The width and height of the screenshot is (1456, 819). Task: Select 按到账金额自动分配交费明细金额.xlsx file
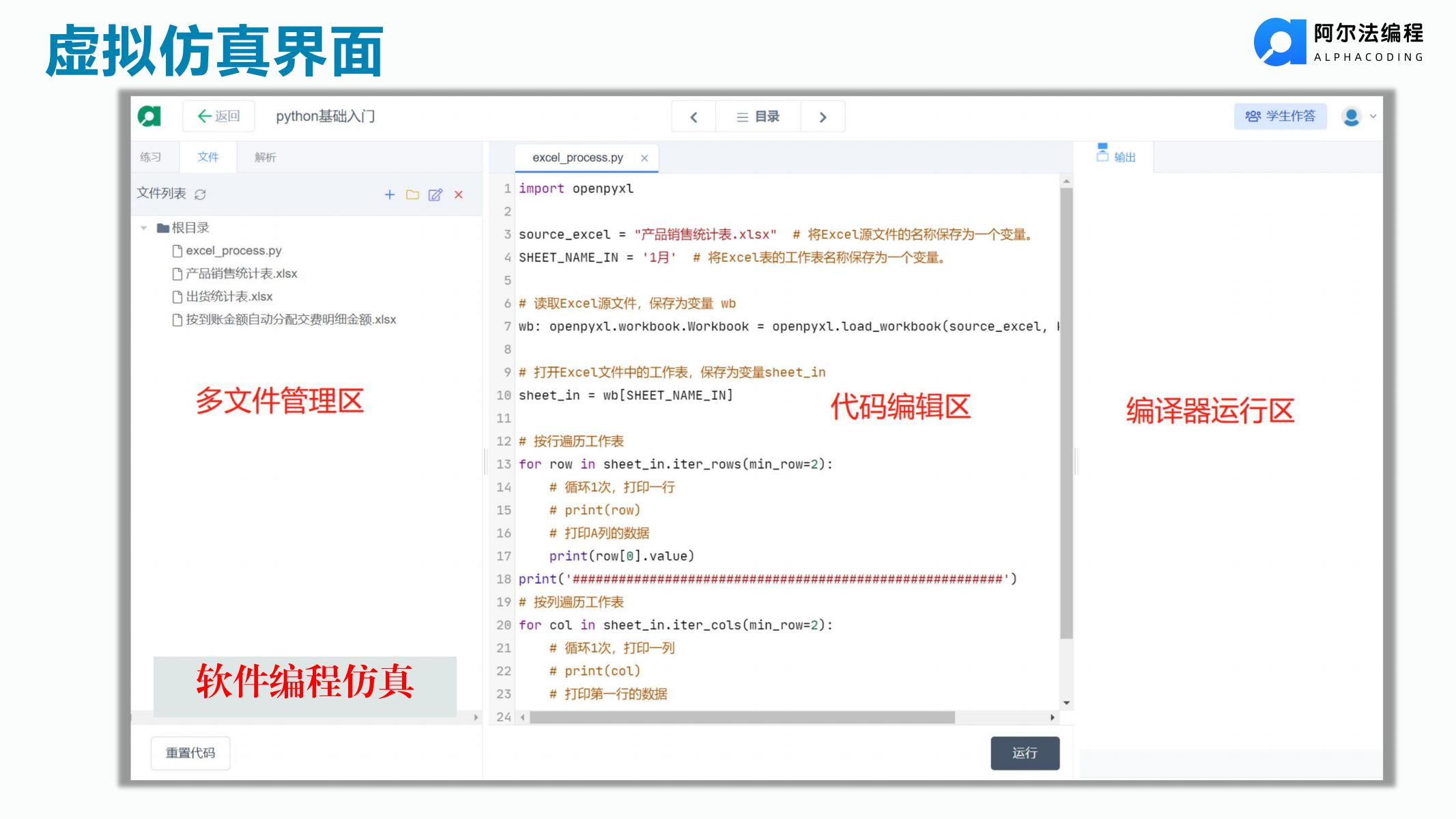[284, 319]
